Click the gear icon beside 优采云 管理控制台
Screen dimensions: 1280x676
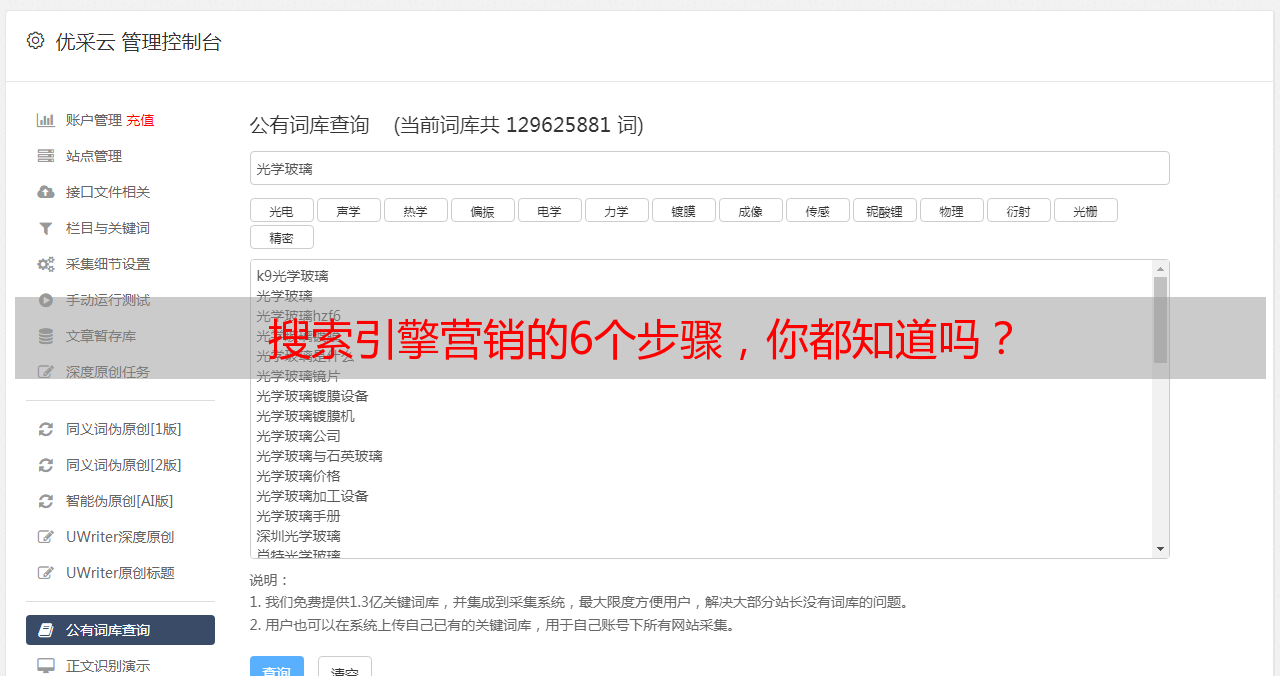[36, 41]
